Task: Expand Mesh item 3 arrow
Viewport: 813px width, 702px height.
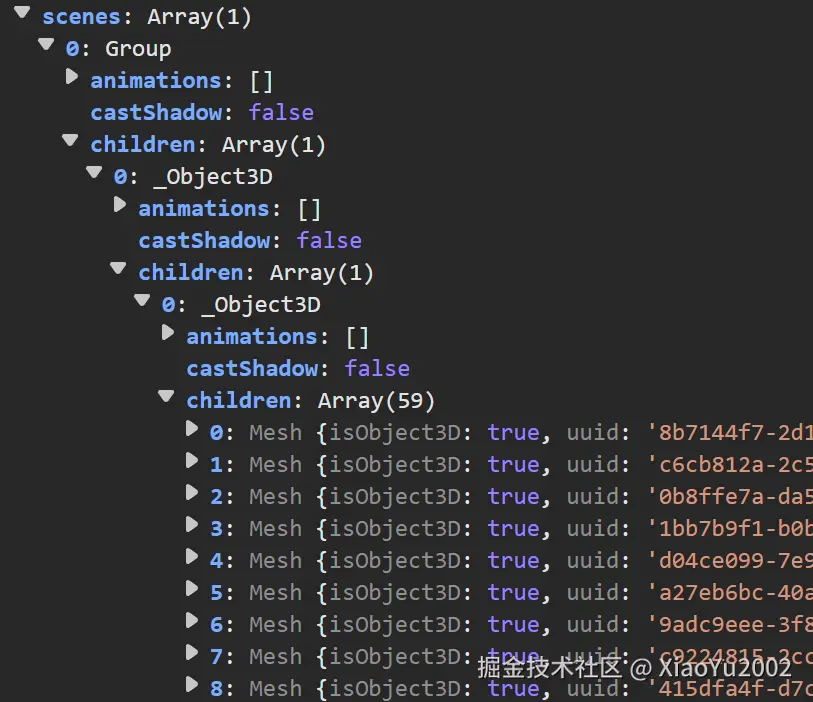Action: (x=192, y=525)
